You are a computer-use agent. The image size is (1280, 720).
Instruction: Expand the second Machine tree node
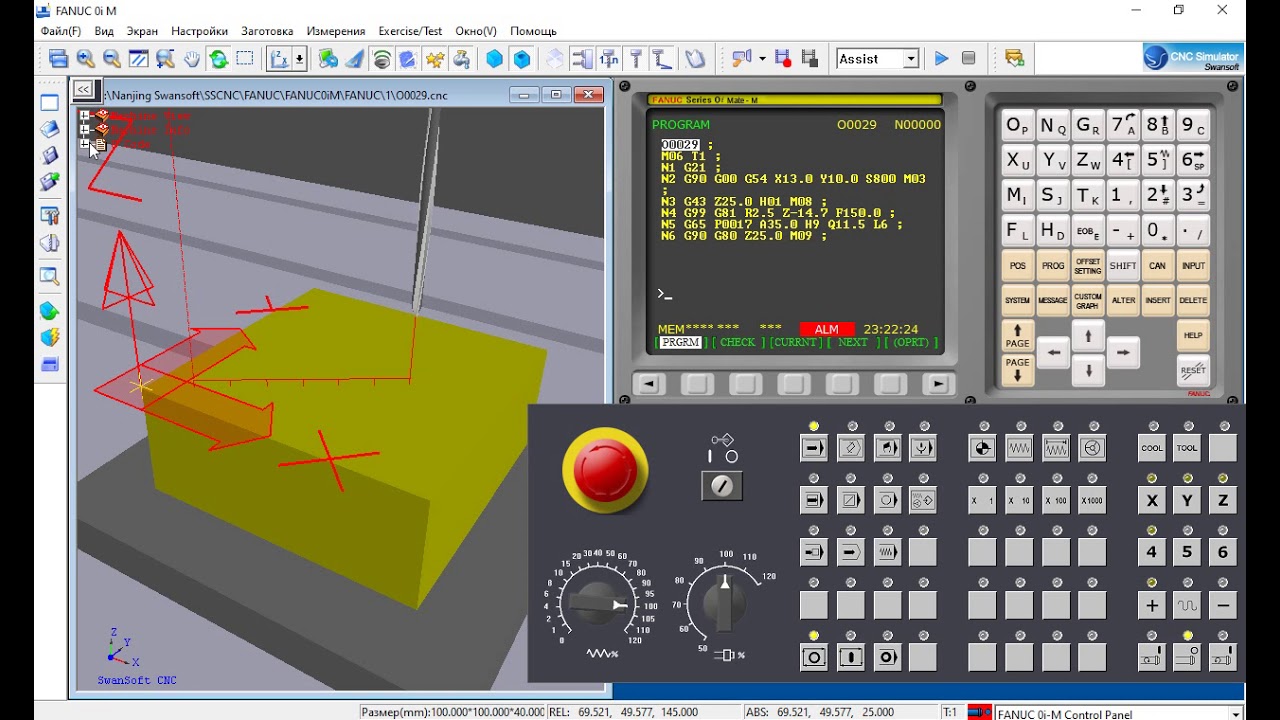[86, 129]
